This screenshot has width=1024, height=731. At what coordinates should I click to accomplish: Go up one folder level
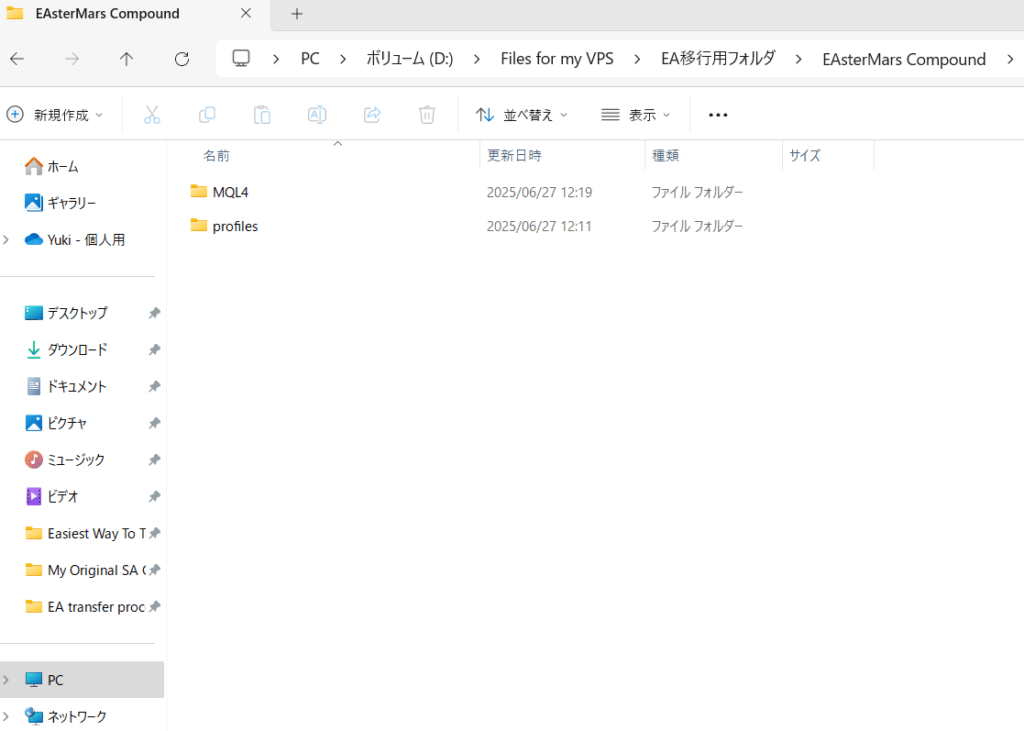click(x=126, y=59)
